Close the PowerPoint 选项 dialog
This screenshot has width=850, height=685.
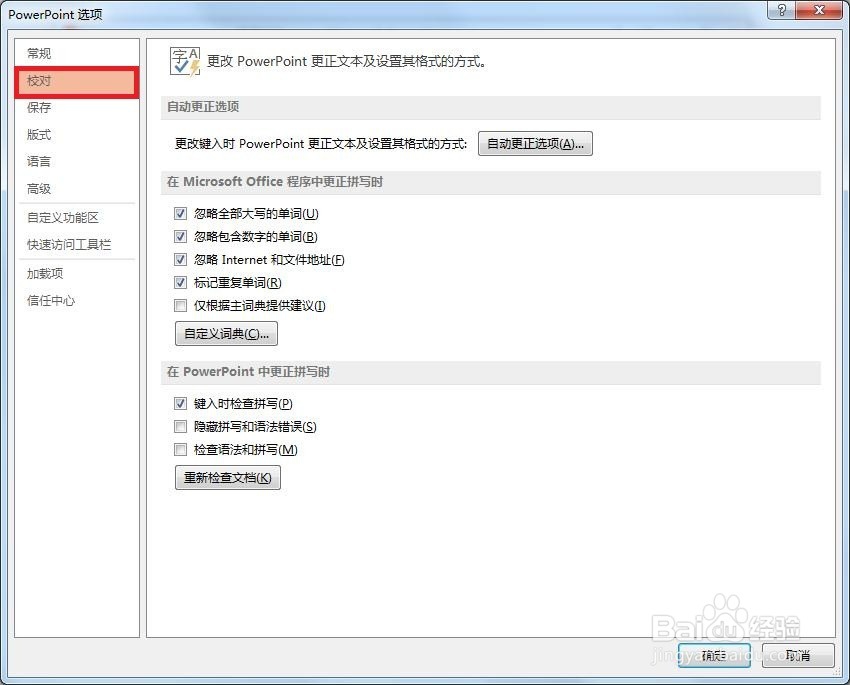(x=820, y=10)
